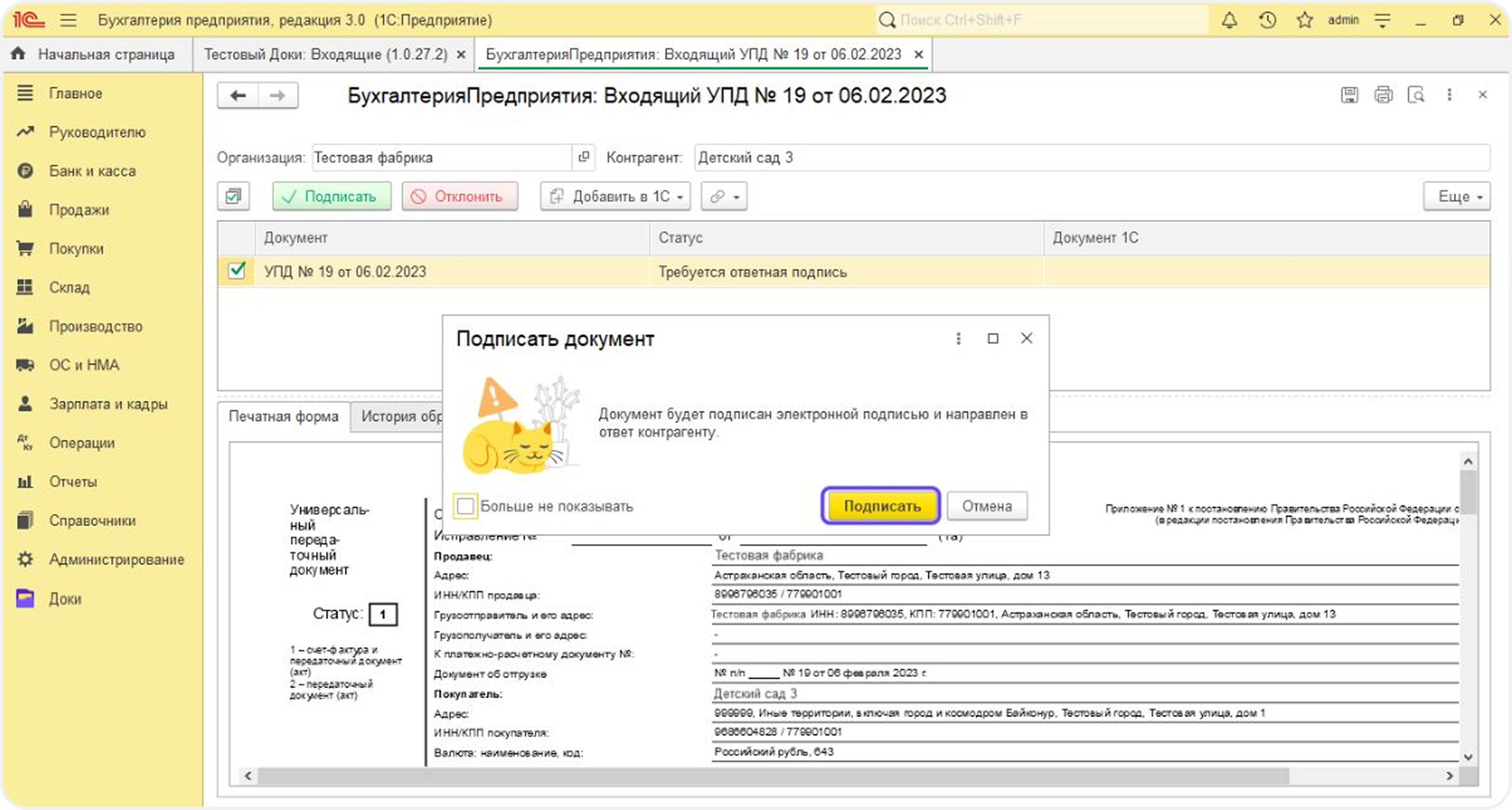Click the forward arrow navigation button
This screenshot has height=810, width=1512.
click(x=278, y=95)
